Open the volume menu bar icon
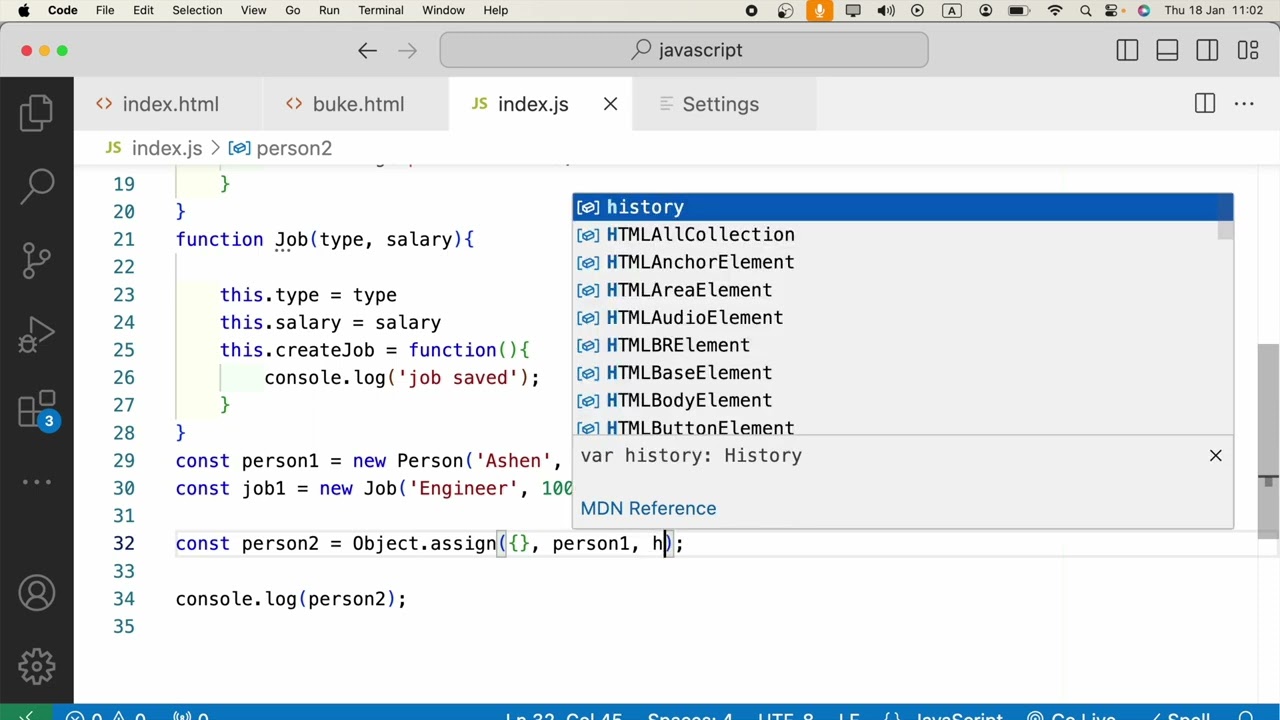 click(886, 10)
